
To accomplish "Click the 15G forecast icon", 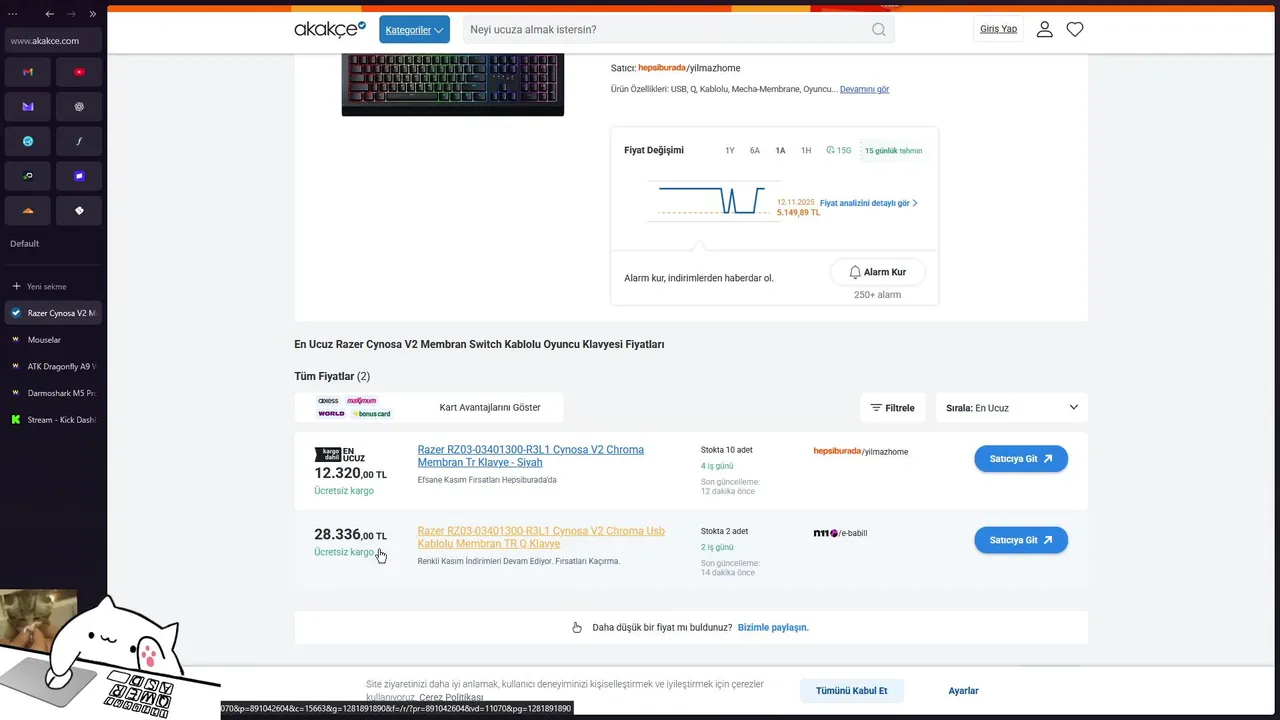I will (830, 150).
